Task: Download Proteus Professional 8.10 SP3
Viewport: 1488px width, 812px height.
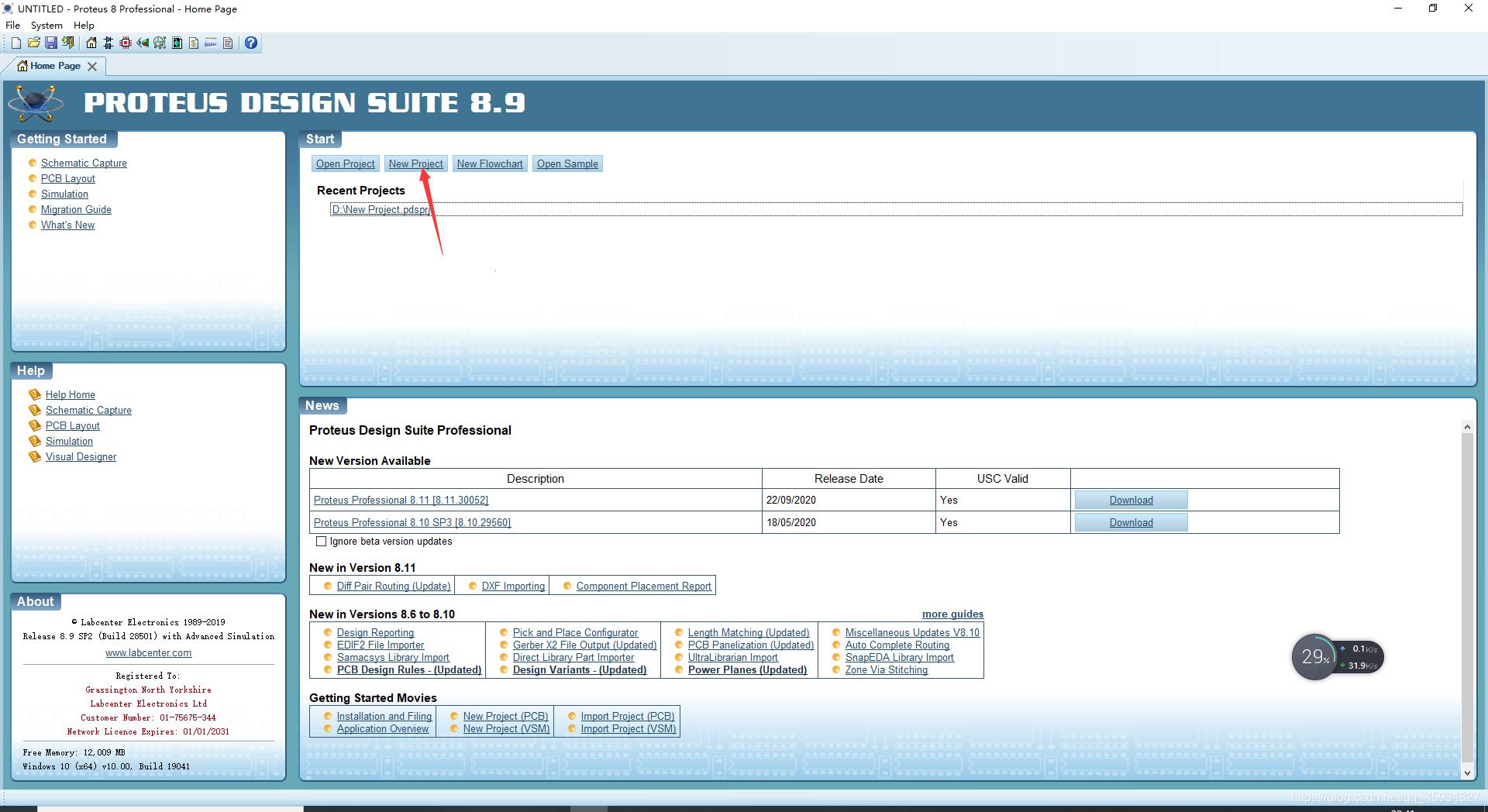Action: 1131,522
